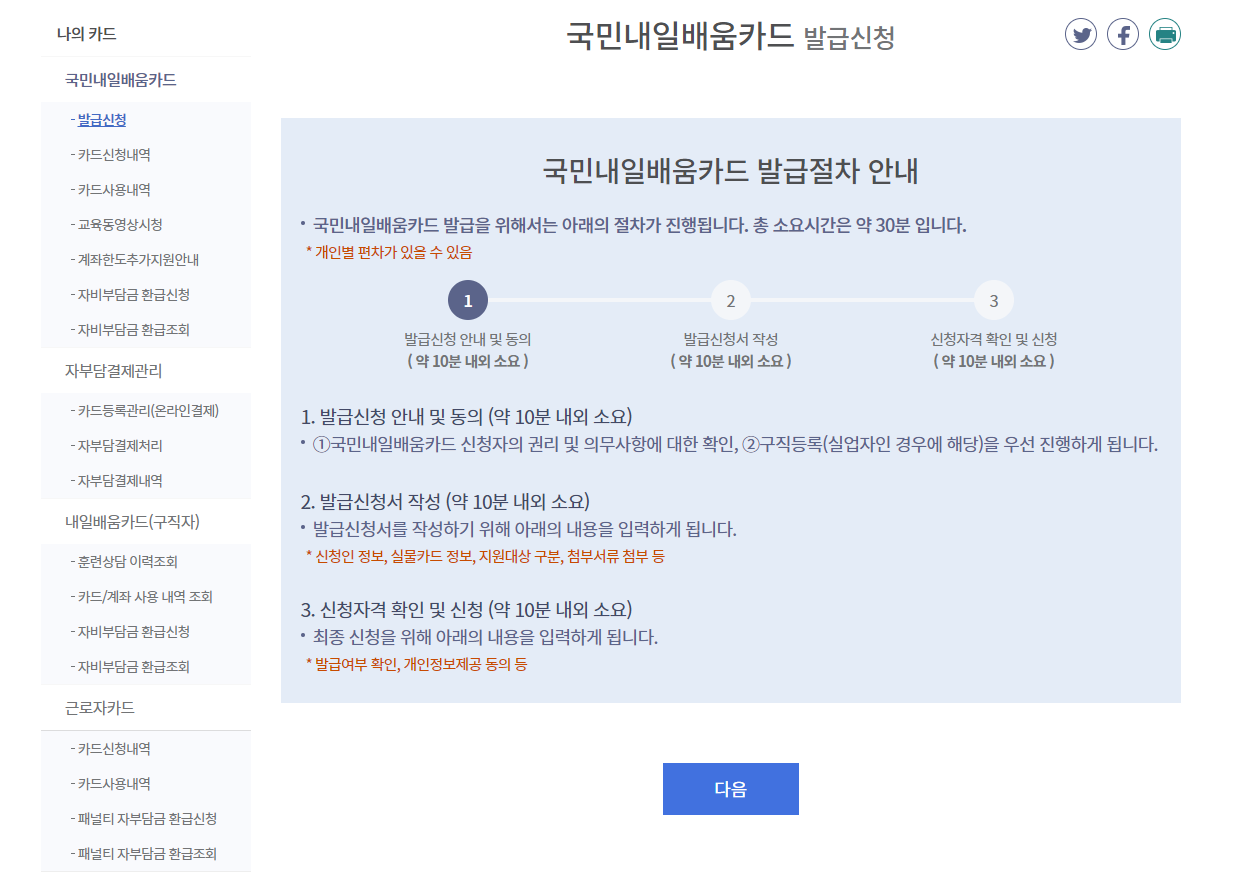Open 자부담결제처리 link

click(120, 446)
